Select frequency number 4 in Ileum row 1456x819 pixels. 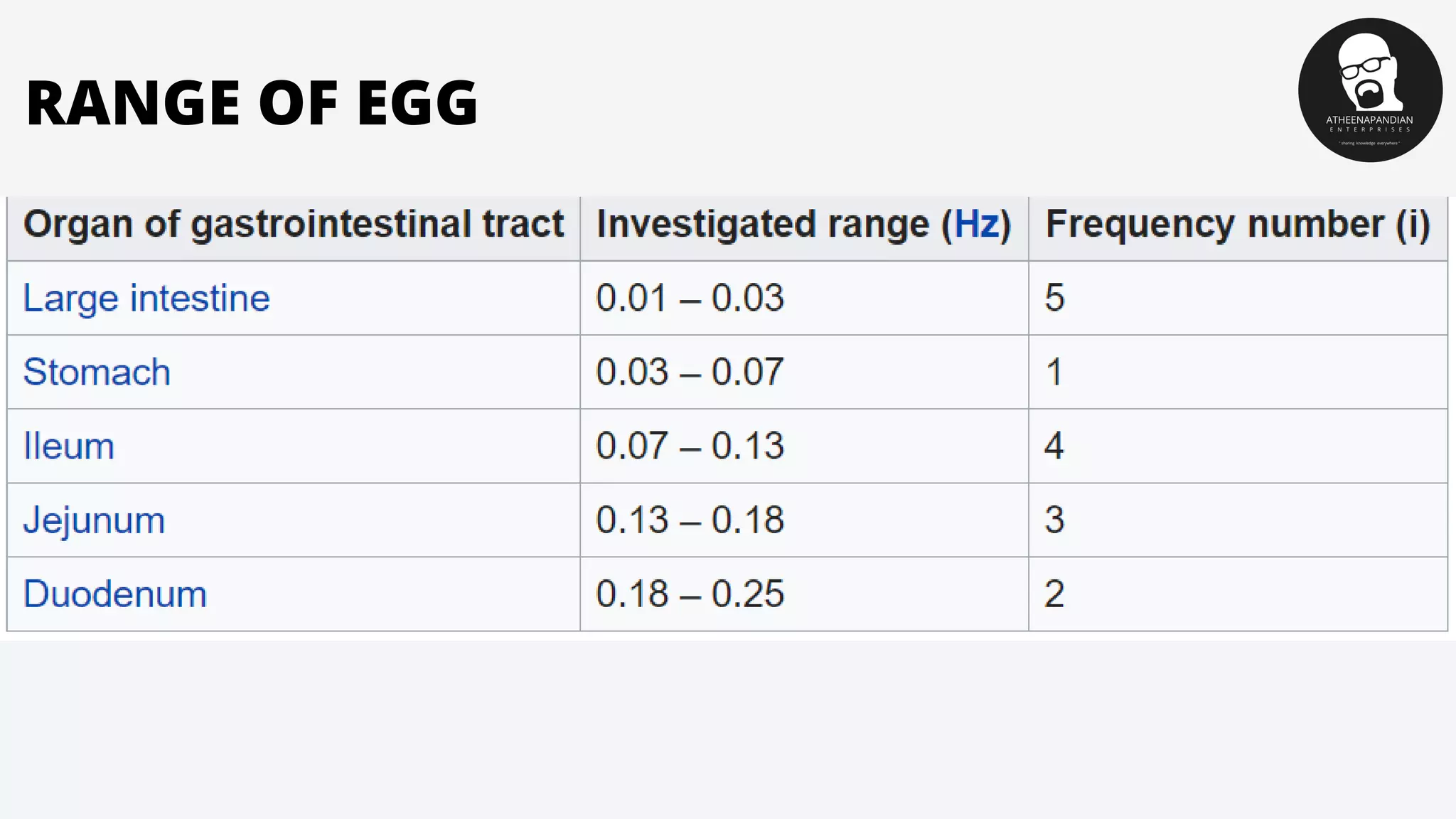(x=1054, y=446)
